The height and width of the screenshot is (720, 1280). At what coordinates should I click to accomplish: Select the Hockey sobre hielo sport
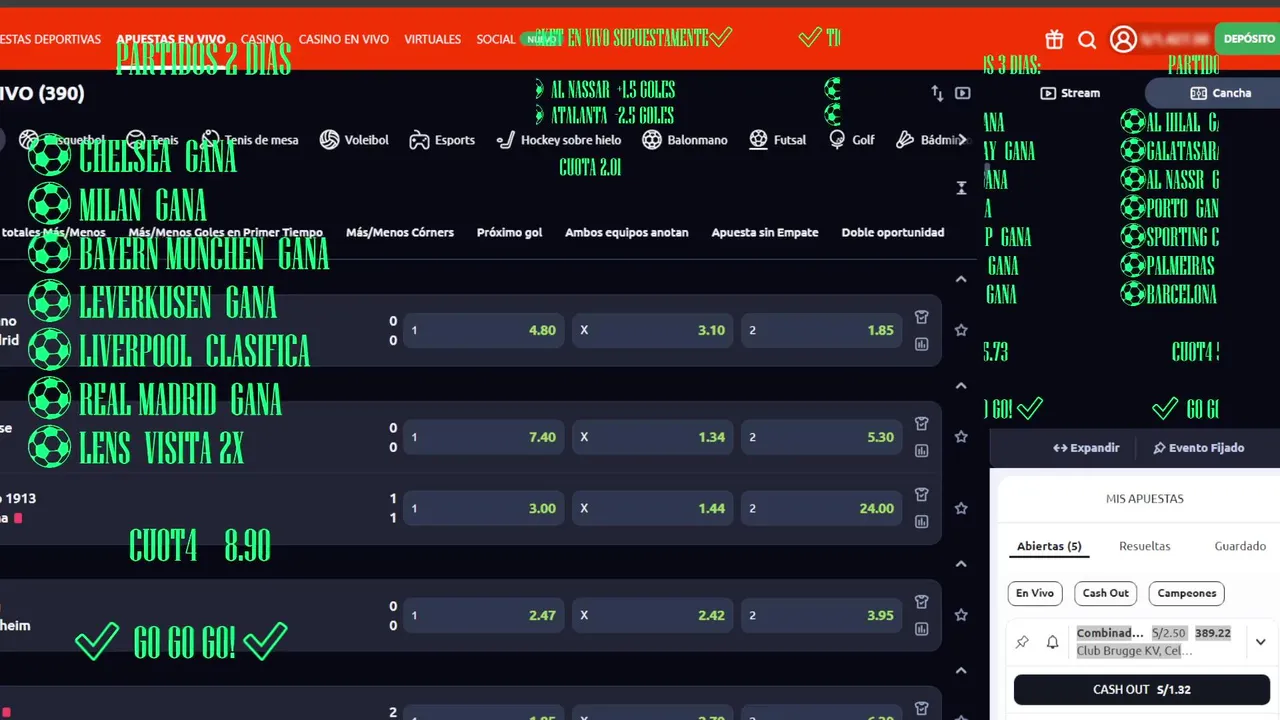click(x=559, y=140)
